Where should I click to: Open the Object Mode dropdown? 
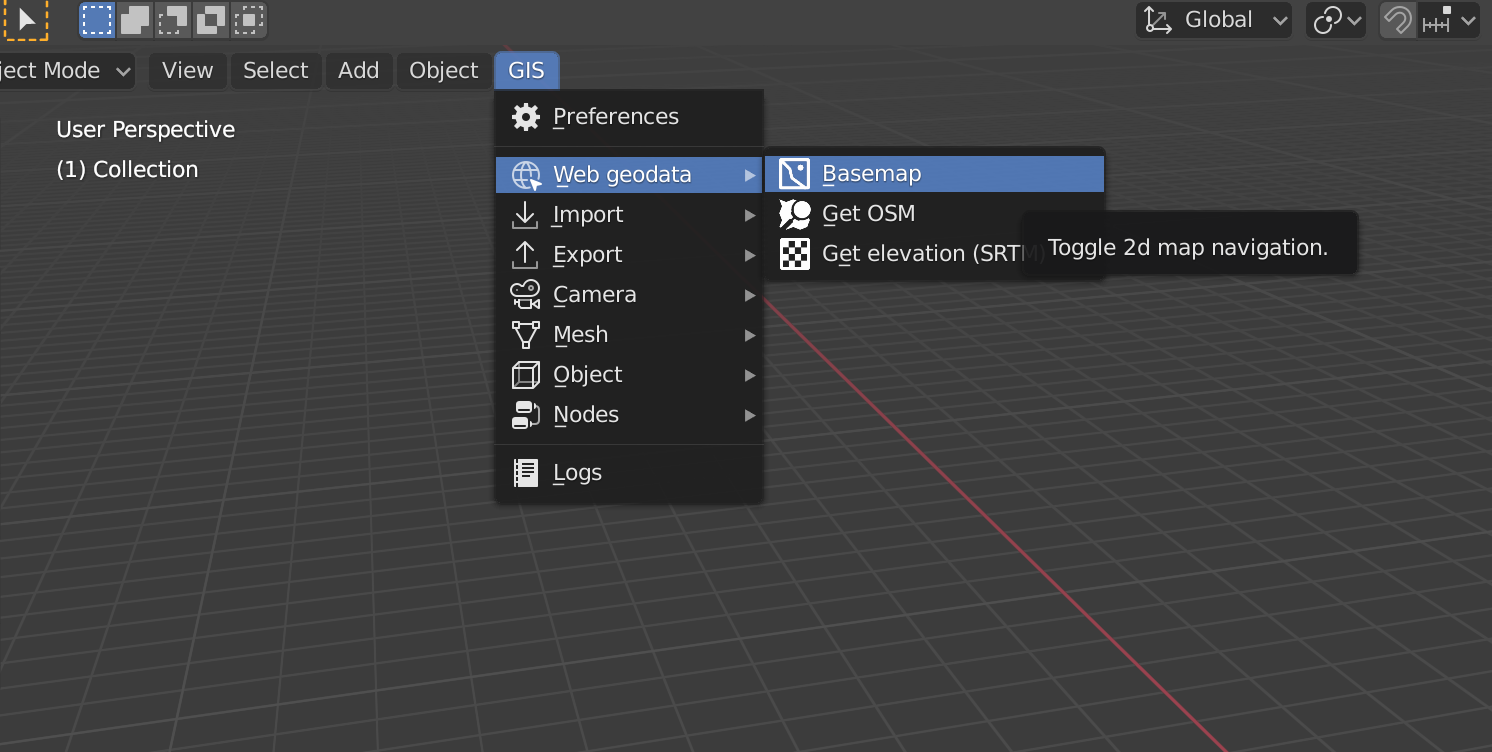(x=65, y=71)
